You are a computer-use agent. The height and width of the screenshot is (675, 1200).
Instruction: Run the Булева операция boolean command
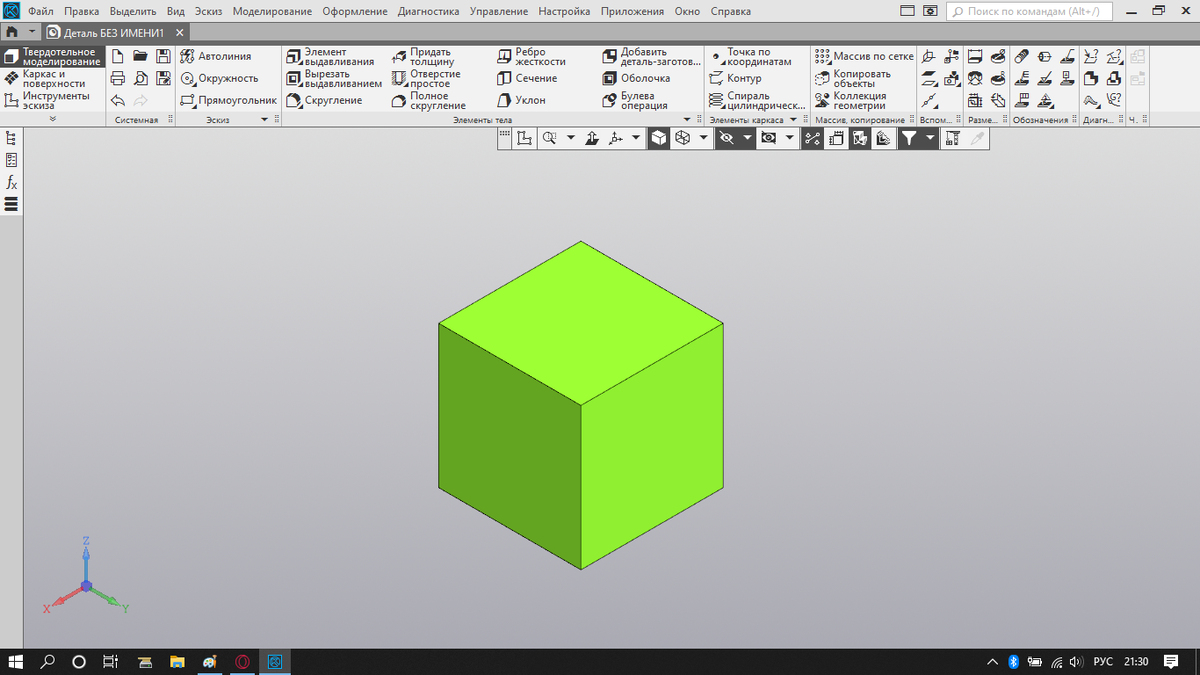[635, 100]
